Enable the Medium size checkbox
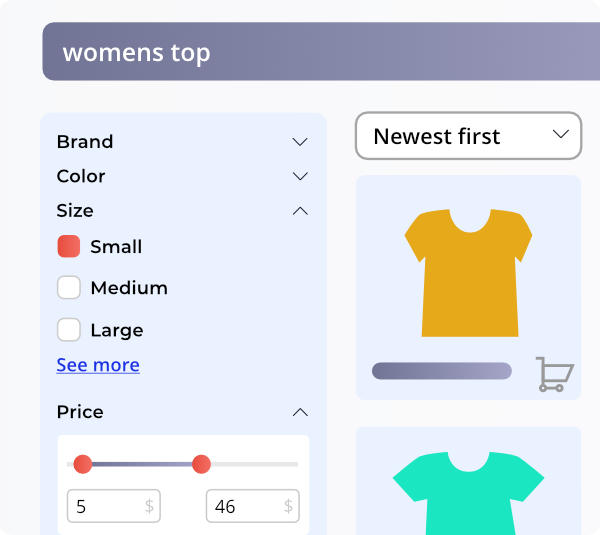 (x=69, y=288)
